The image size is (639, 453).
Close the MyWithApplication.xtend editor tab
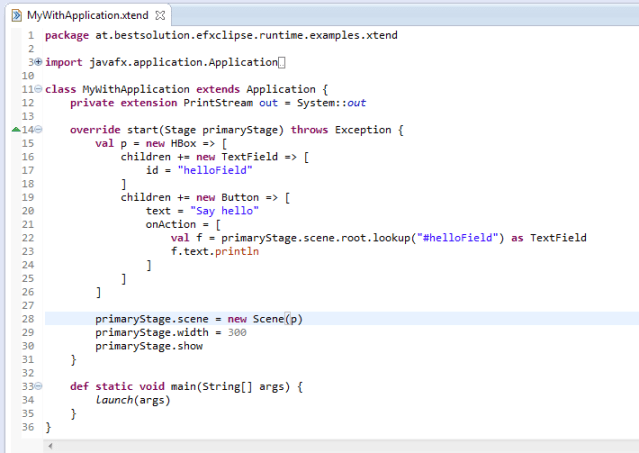(159, 17)
